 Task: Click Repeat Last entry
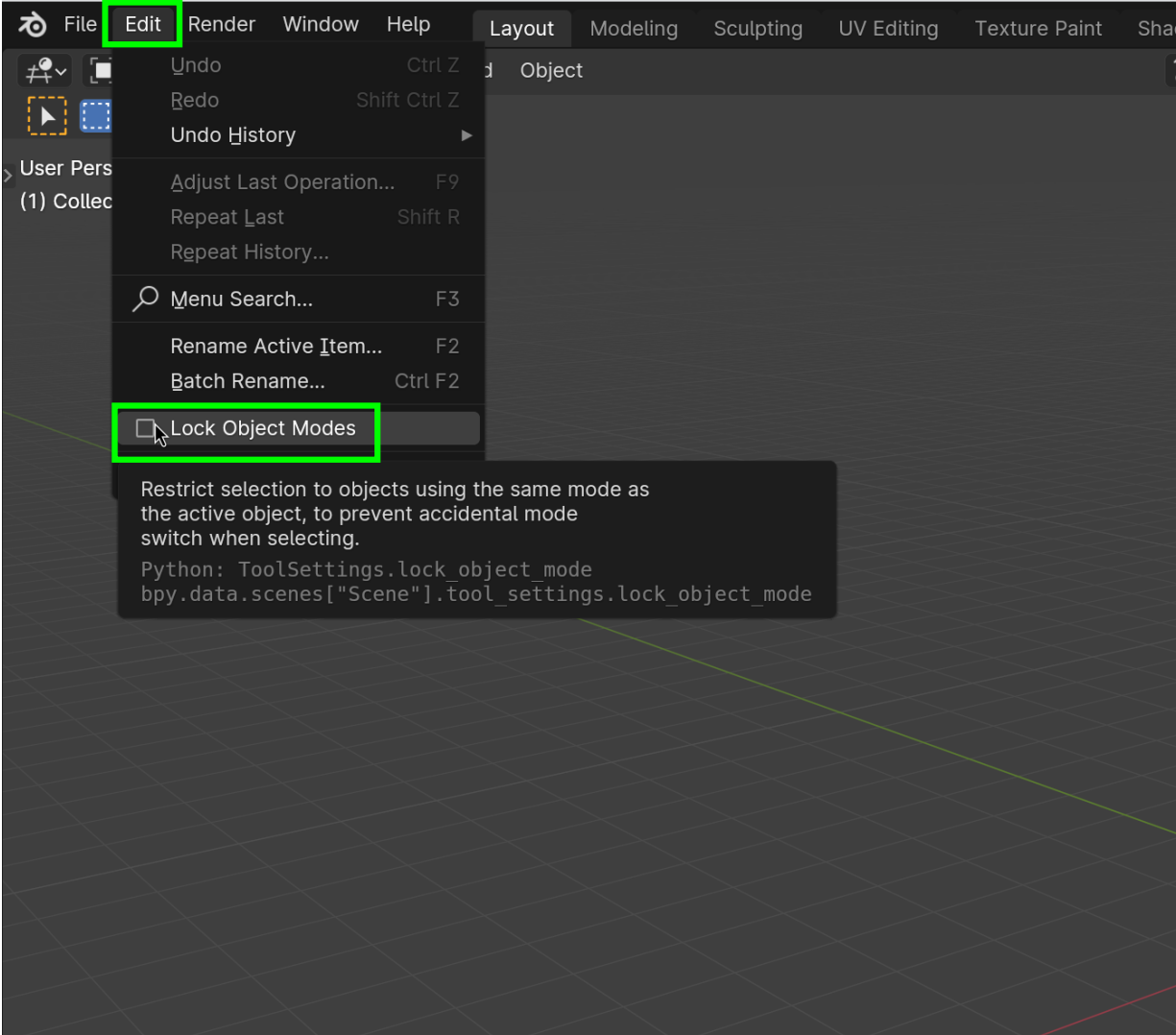pyautogui.click(x=299, y=217)
